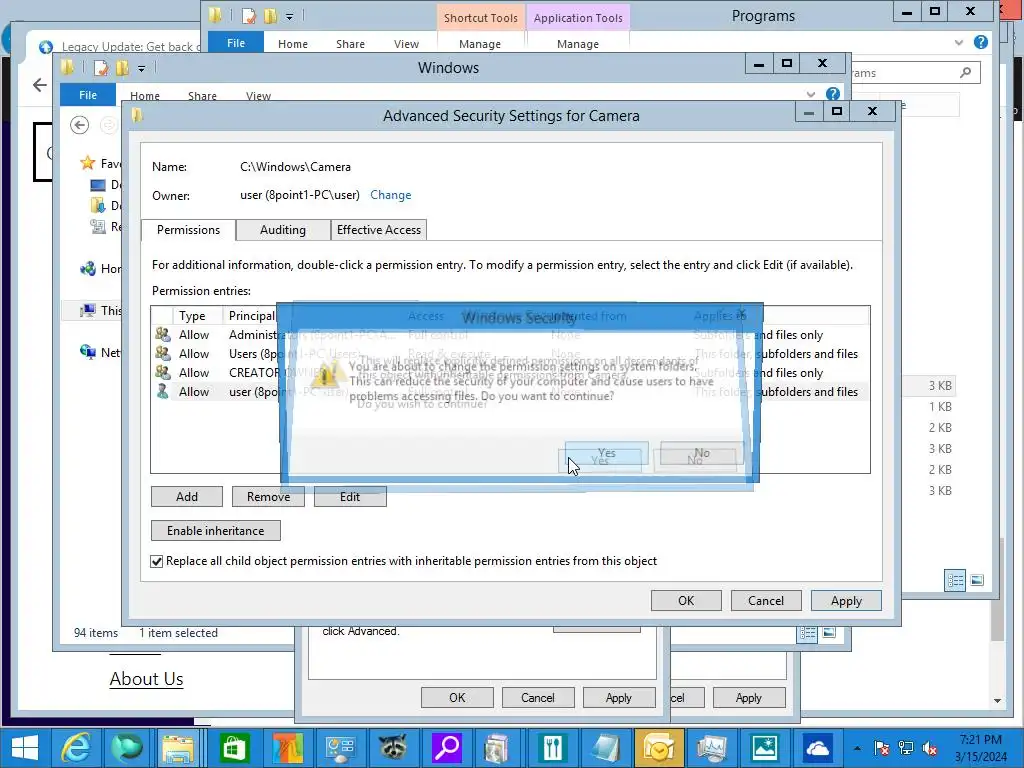The image size is (1024, 768).
Task: Open the fork and knife app
Action: point(552,748)
